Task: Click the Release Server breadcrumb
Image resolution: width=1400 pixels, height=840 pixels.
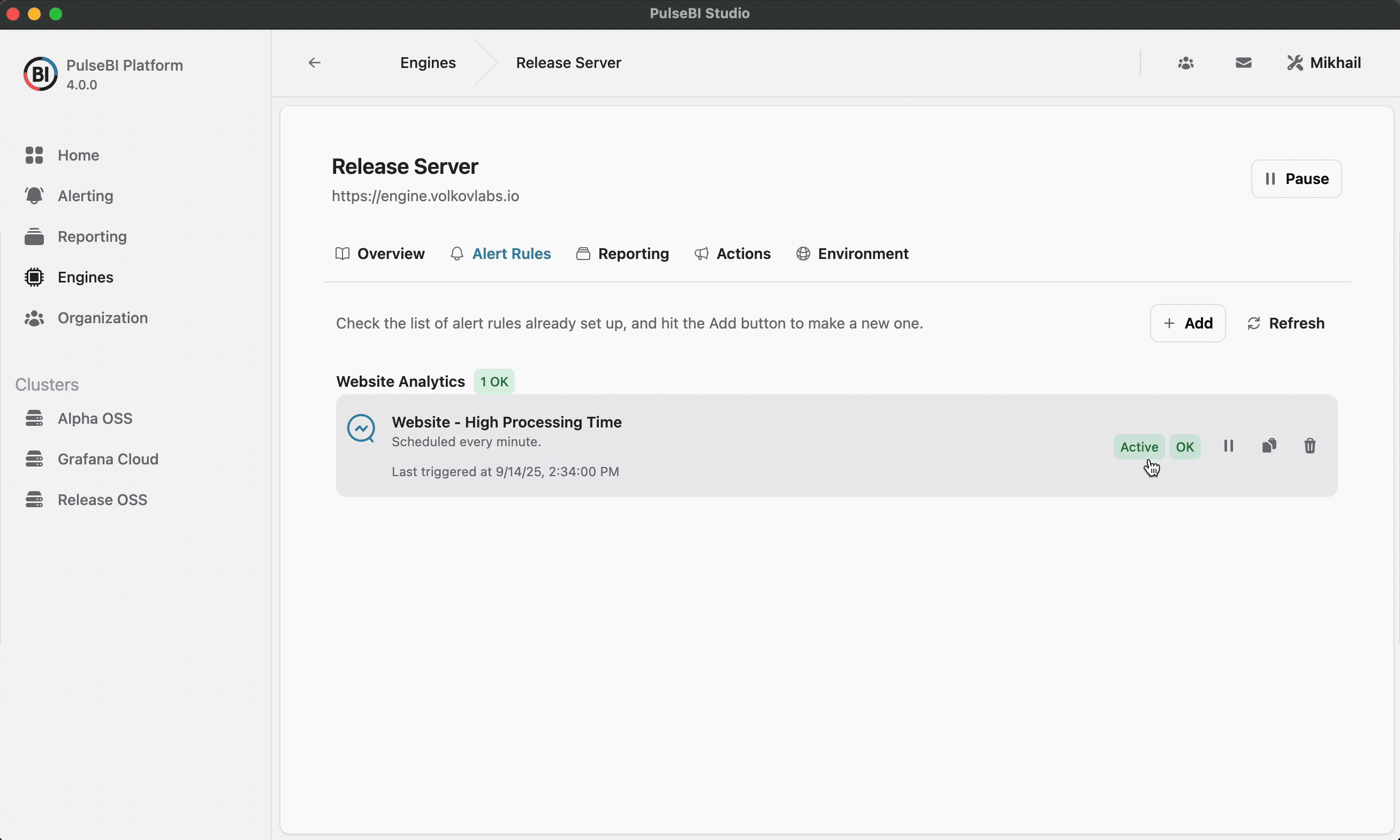Action: pos(568,63)
